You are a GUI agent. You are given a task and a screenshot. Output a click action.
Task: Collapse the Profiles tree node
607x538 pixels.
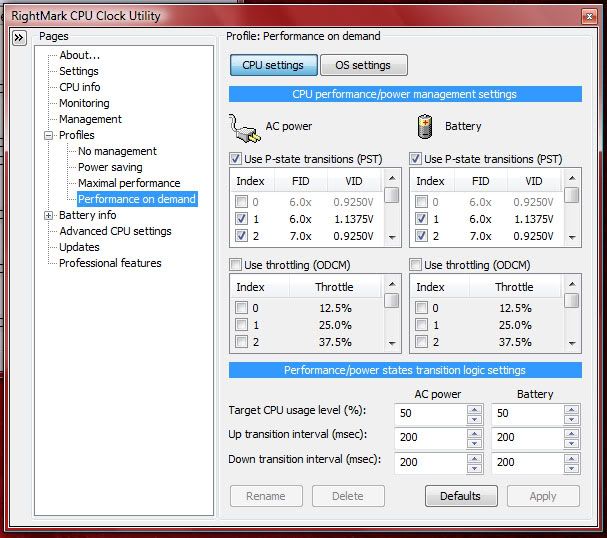[49, 135]
